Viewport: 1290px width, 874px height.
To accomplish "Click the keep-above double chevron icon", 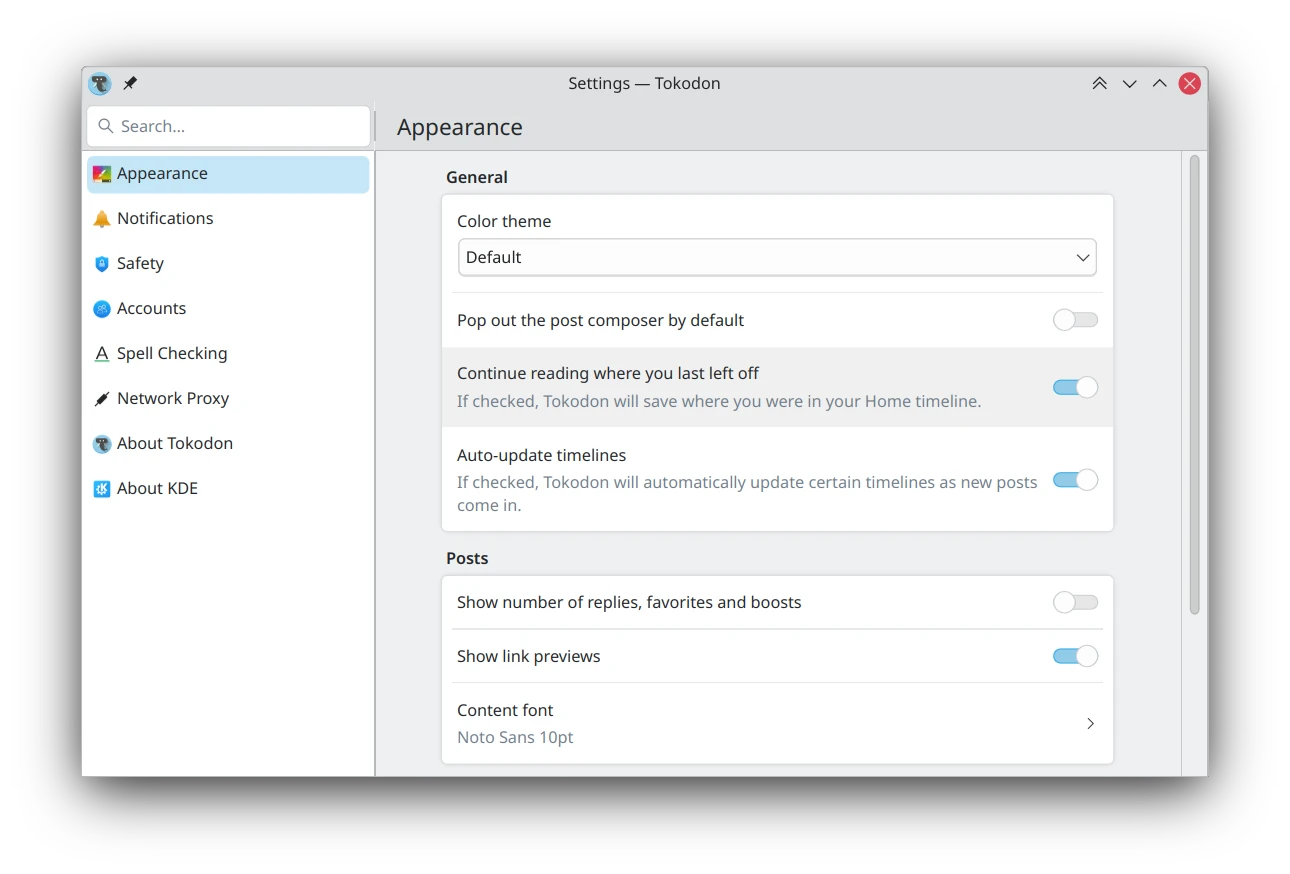I will (x=1100, y=84).
